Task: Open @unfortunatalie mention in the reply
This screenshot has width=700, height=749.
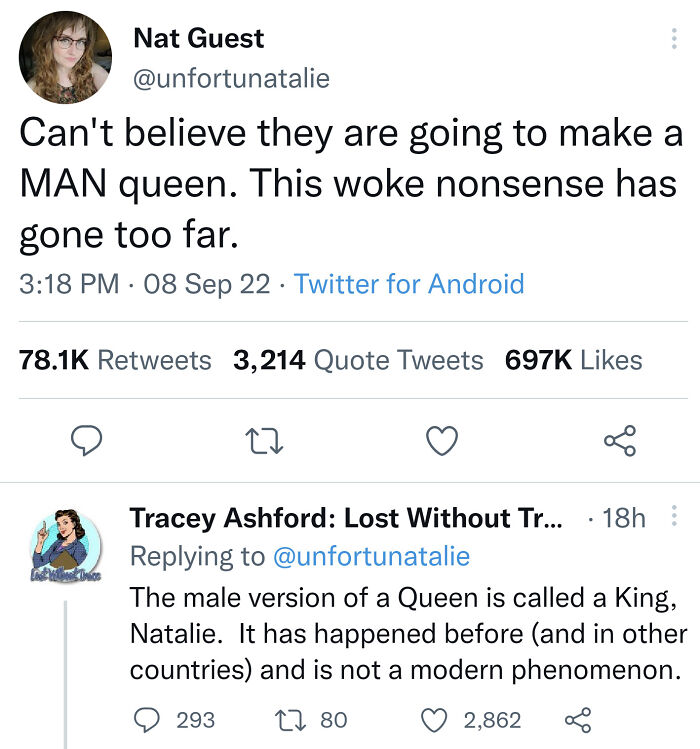Action: coord(371,555)
